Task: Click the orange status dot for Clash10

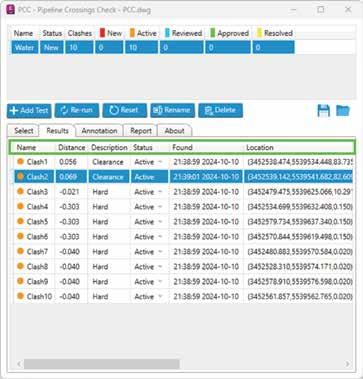Action: tap(20, 296)
